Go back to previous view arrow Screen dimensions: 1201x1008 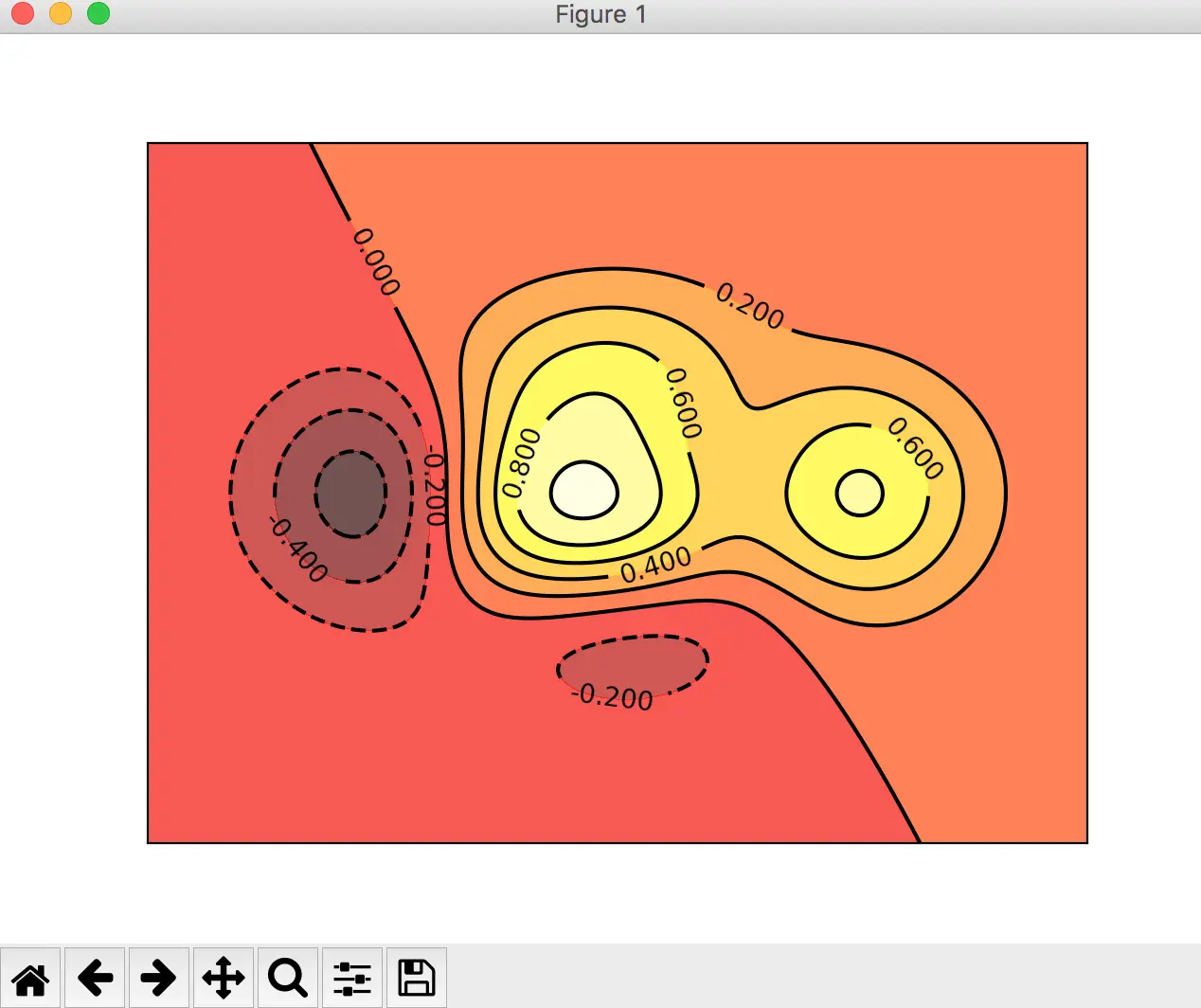coord(95,978)
